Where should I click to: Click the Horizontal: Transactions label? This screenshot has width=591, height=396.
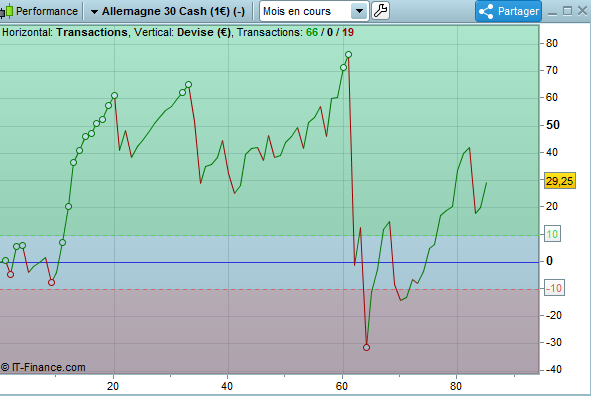click(x=65, y=32)
